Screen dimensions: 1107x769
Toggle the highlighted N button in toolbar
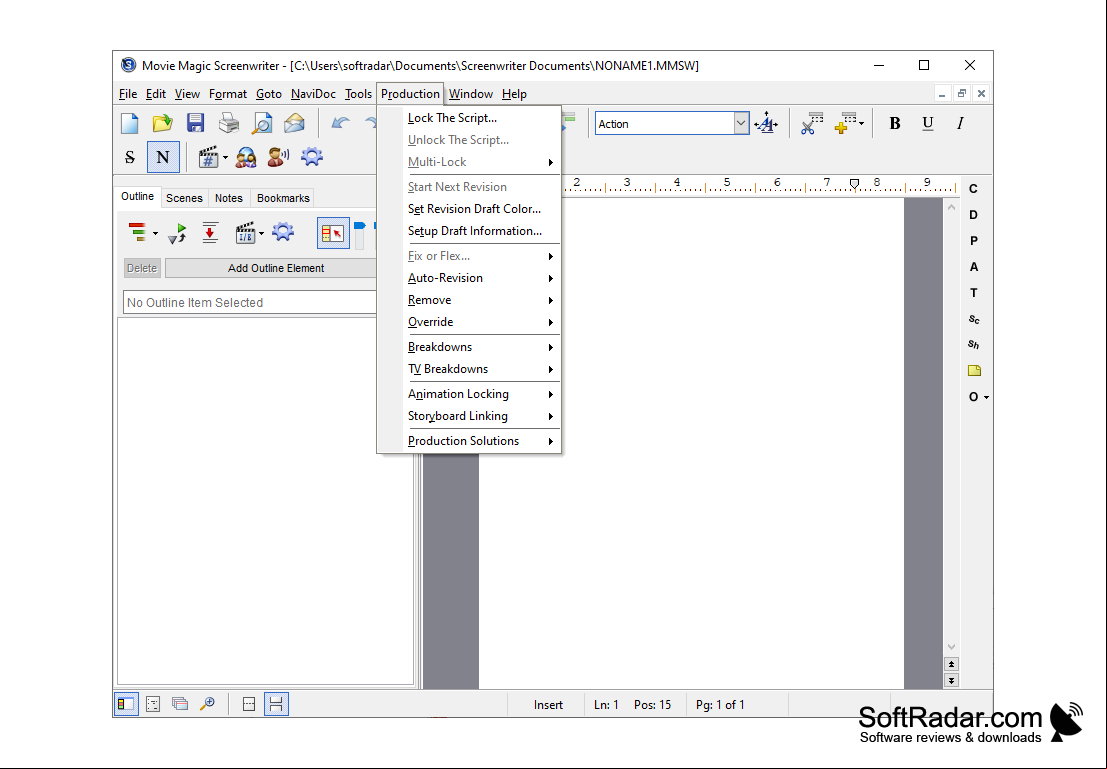(x=163, y=157)
